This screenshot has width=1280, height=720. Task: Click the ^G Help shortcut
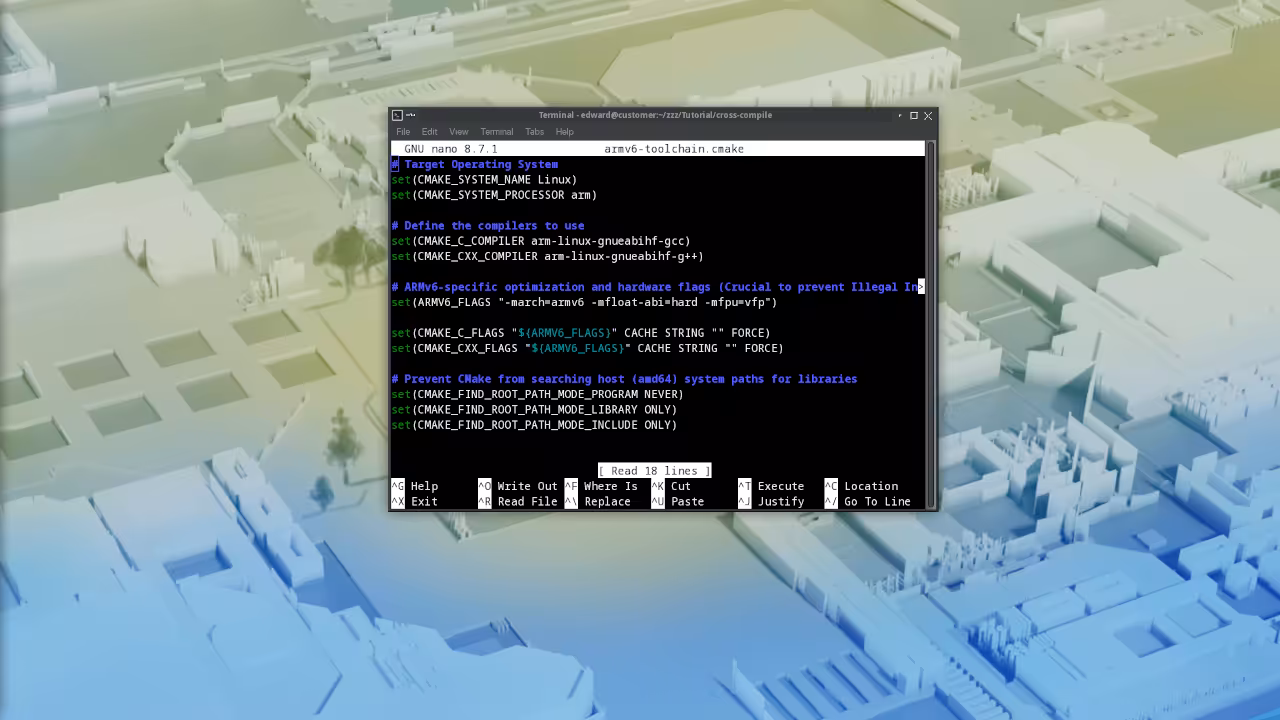(x=415, y=486)
